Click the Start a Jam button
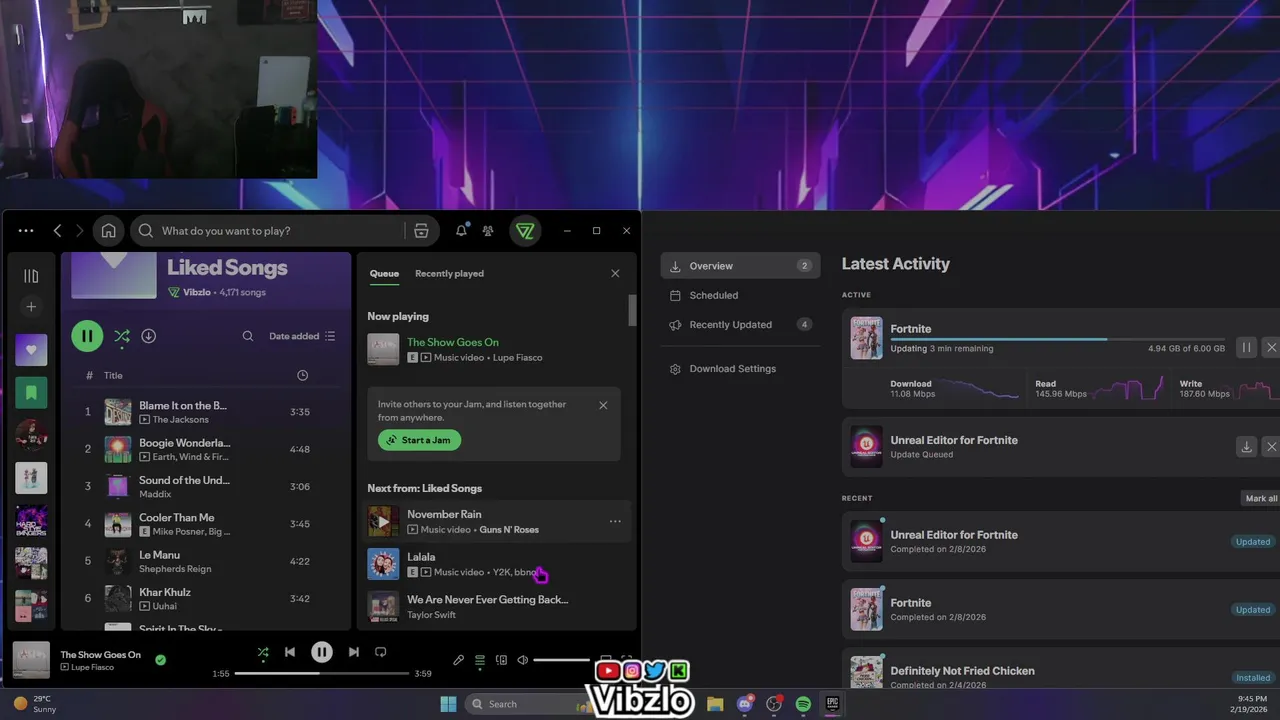Image resolution: width=1280 pixels, height=720 pixels. point(419,440)
